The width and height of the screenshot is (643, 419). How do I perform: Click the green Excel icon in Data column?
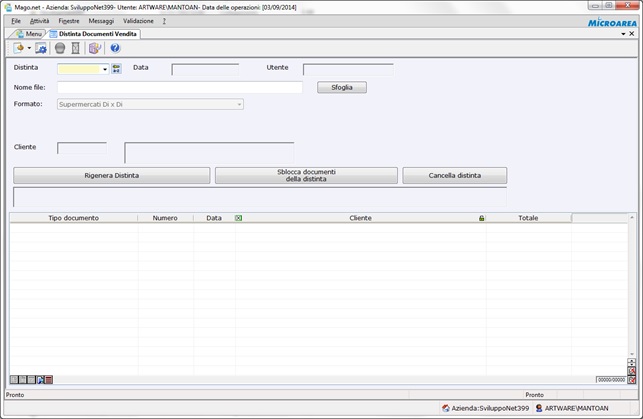pos(238,217)
